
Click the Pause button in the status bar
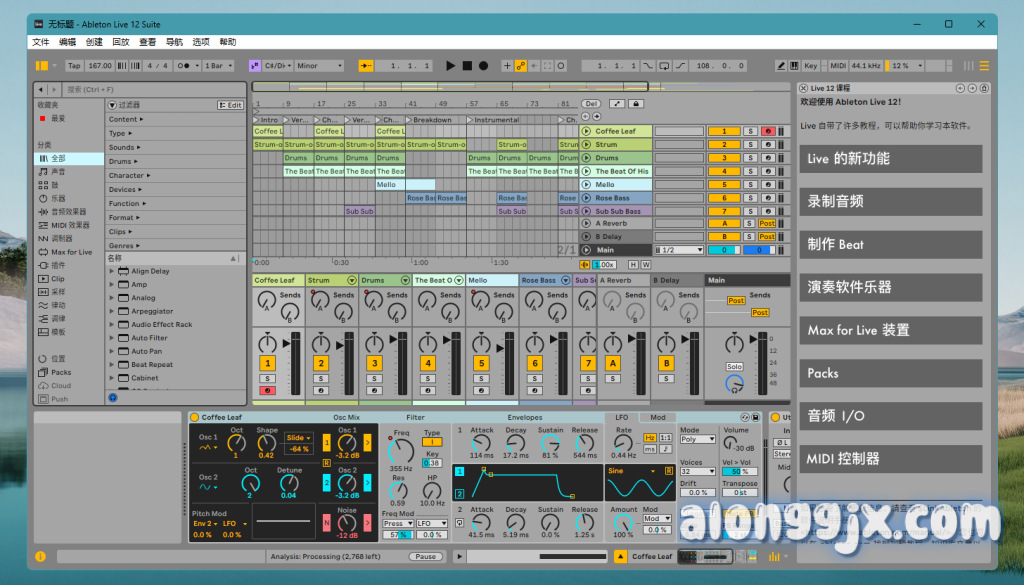click(427, 556)
